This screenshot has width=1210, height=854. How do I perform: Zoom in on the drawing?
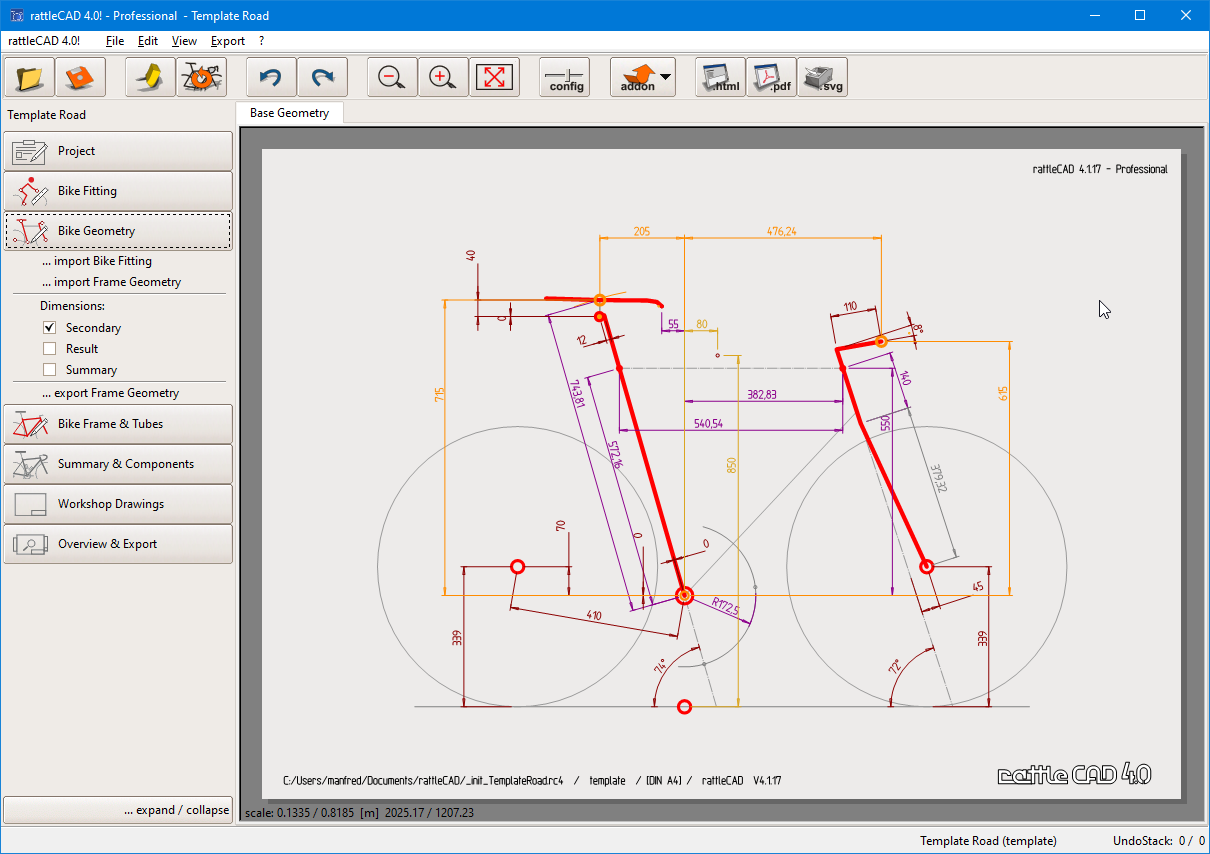443,77
